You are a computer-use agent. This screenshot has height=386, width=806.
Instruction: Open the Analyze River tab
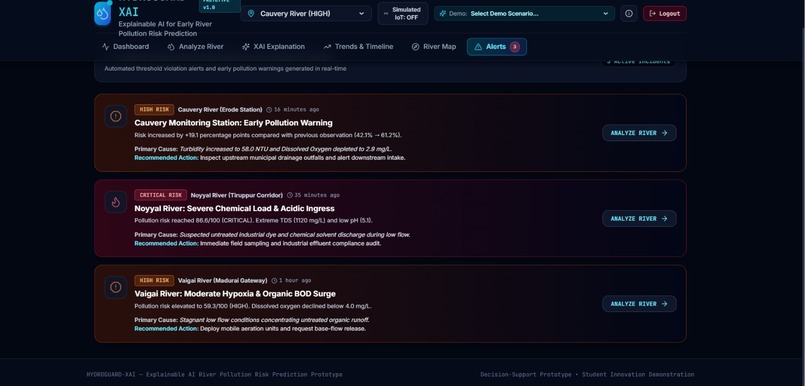195,47
